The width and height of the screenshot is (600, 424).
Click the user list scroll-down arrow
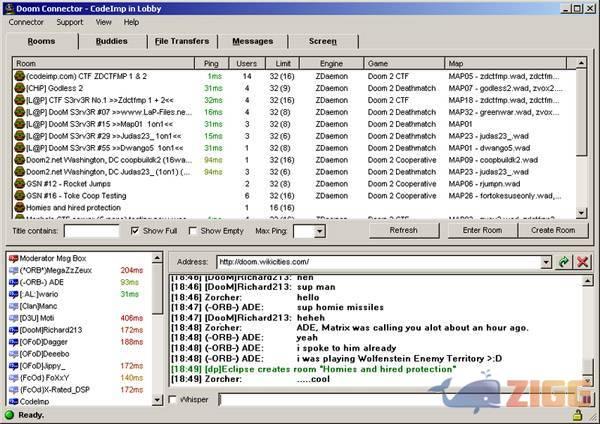[x=157, y=400]
